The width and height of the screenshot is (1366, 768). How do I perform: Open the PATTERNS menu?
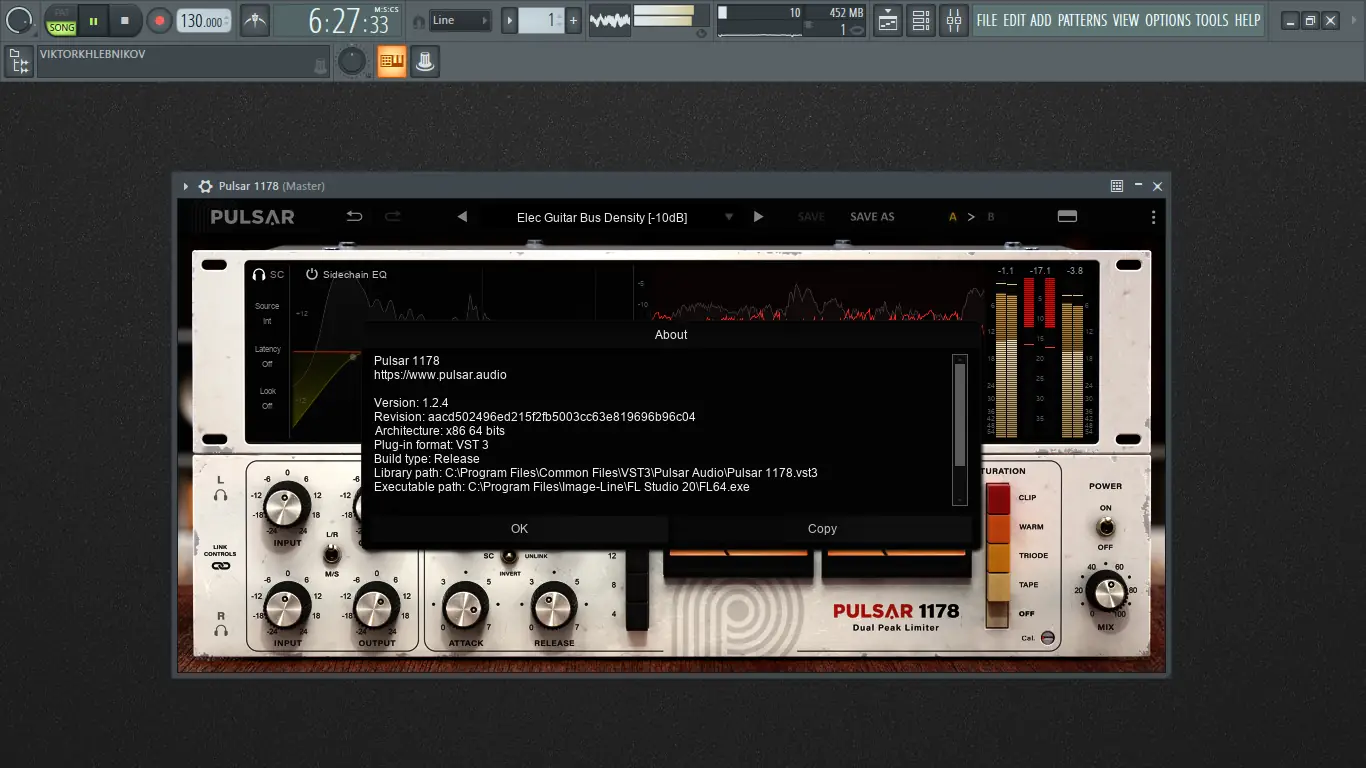click(1083, 19)
